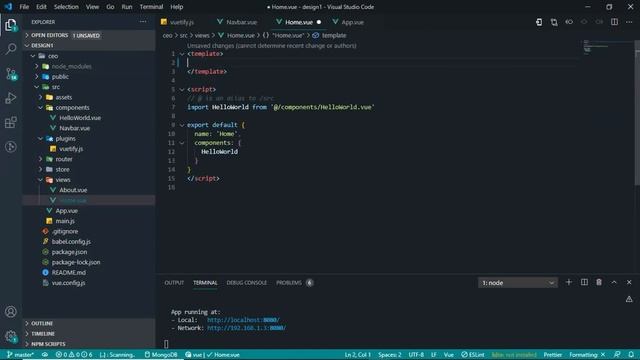This screenshot has height=360, width=640.
Task: Click the split editor icon
Action: [x=614, y=22]
